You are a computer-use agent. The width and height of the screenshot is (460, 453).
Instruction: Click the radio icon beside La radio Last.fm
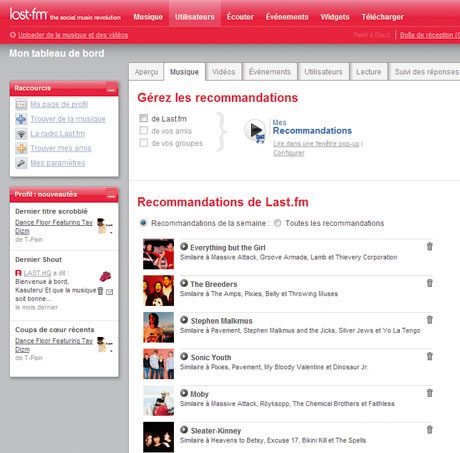click(x=21, y=134)
